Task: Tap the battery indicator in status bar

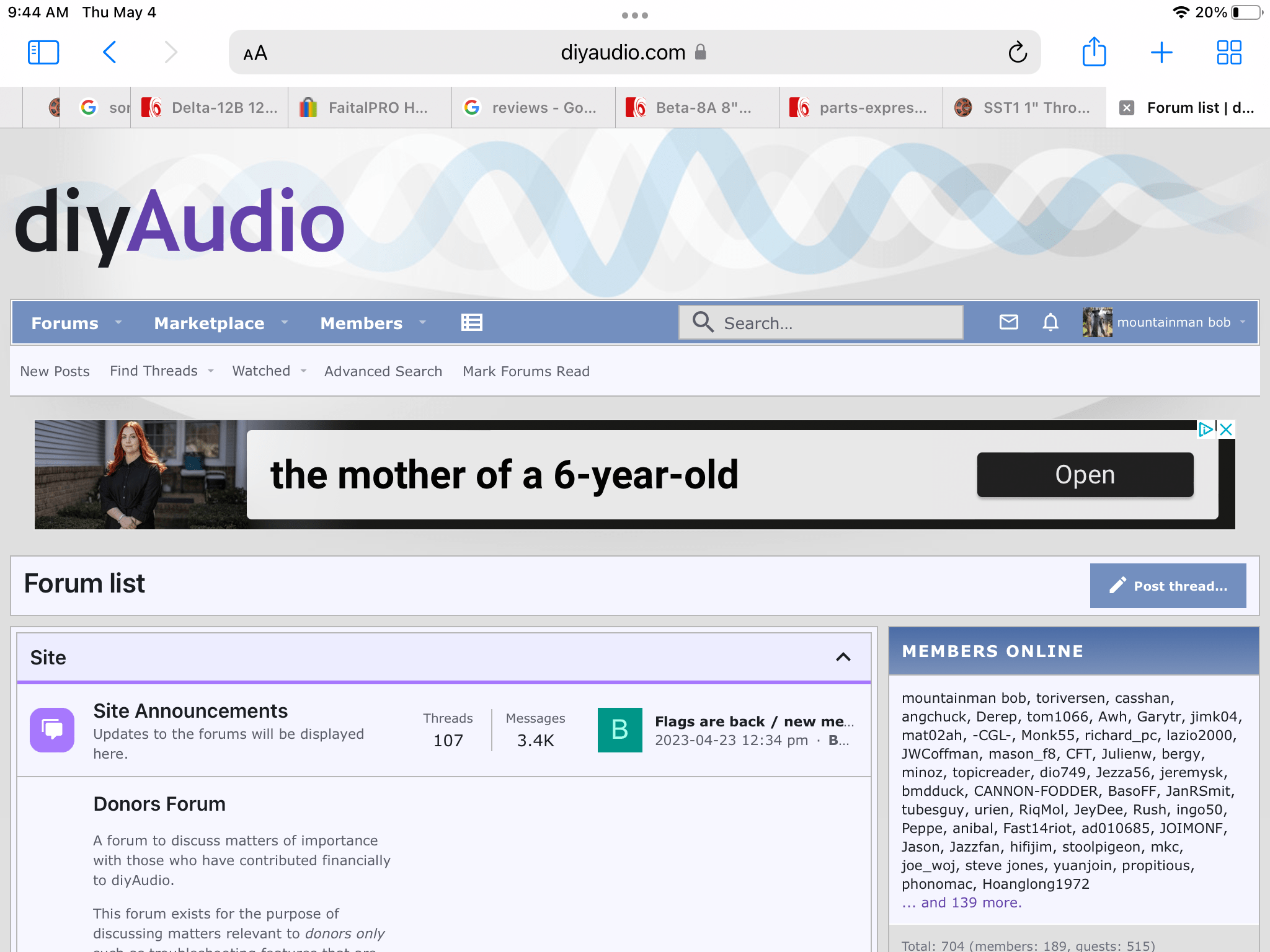Action: pyautogui.click(x=1246, y=12)
